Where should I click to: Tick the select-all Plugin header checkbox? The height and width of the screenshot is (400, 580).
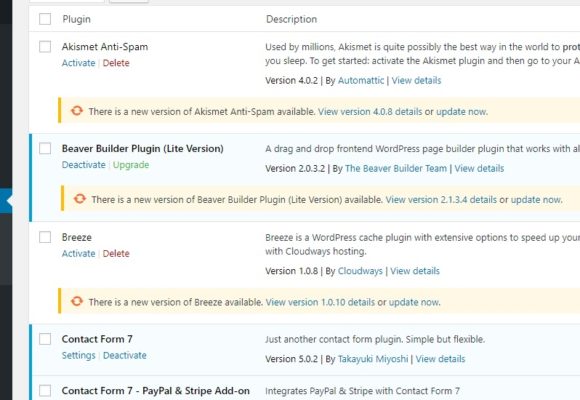[45, 19]
